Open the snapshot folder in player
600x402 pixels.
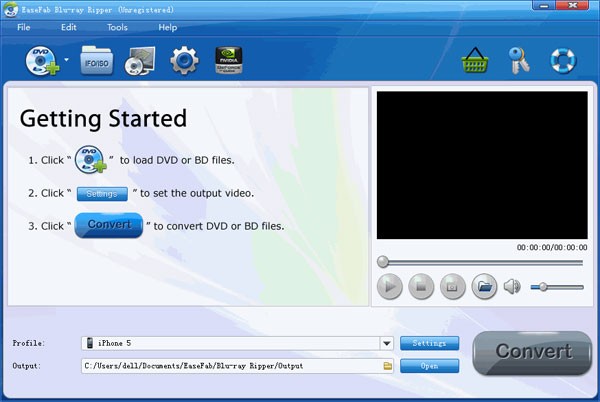pos(484,287)
